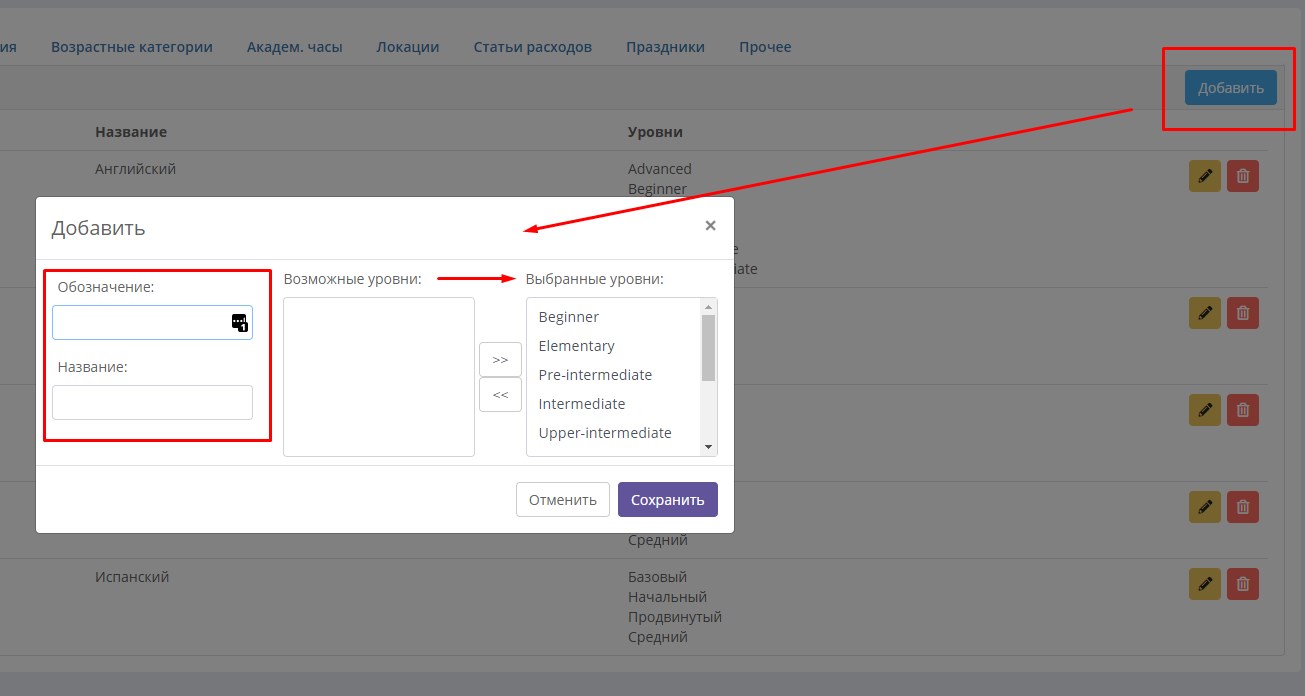Move levels left with the << button
Screen dimensions: 1305x696
click(x=500, y=395)
